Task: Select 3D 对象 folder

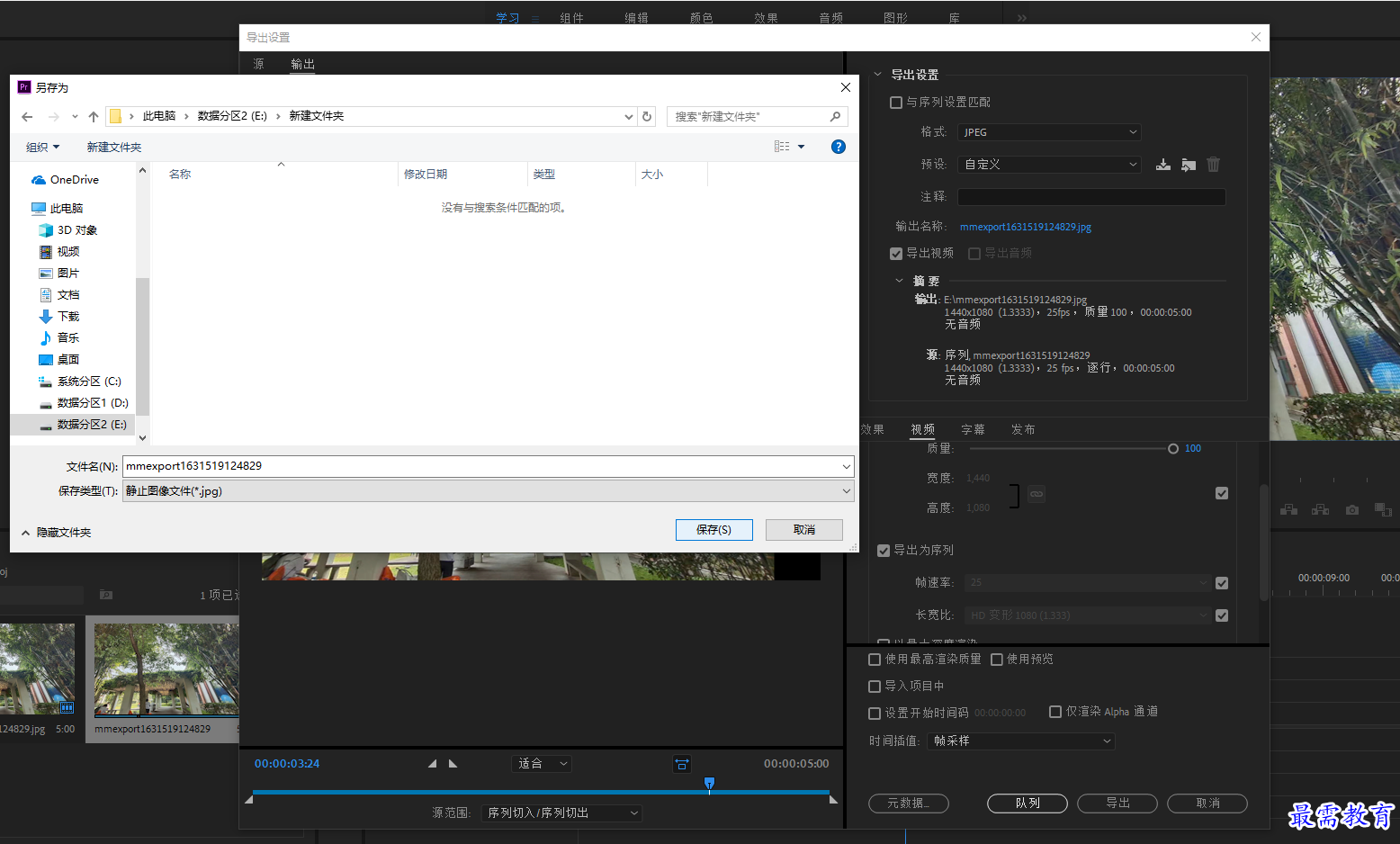Action: point(68,230)
